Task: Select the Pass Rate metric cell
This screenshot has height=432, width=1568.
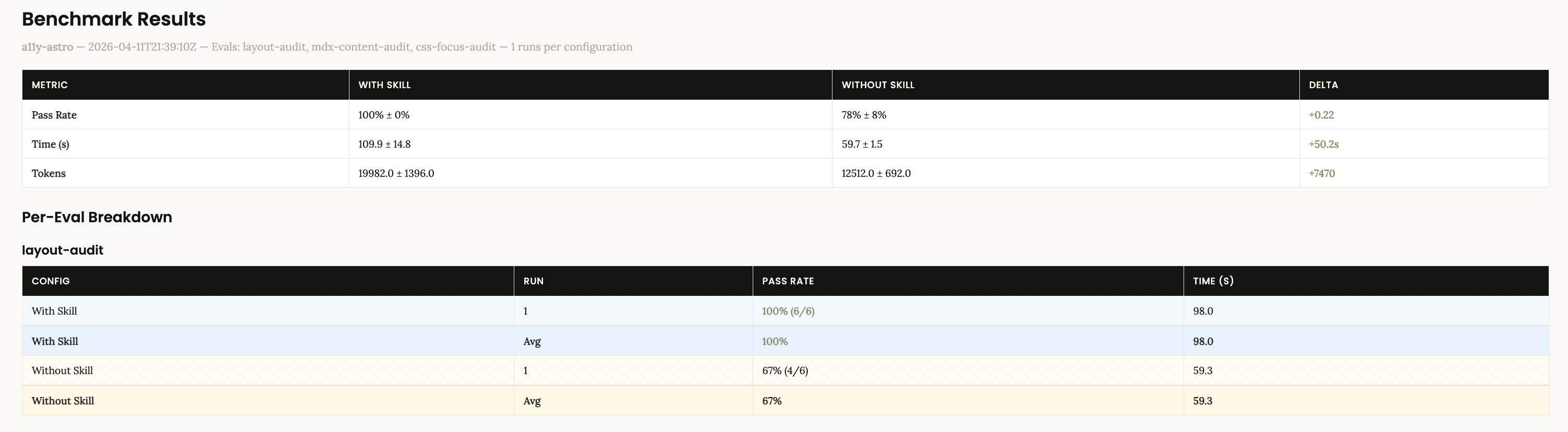Action: [186, 114]
